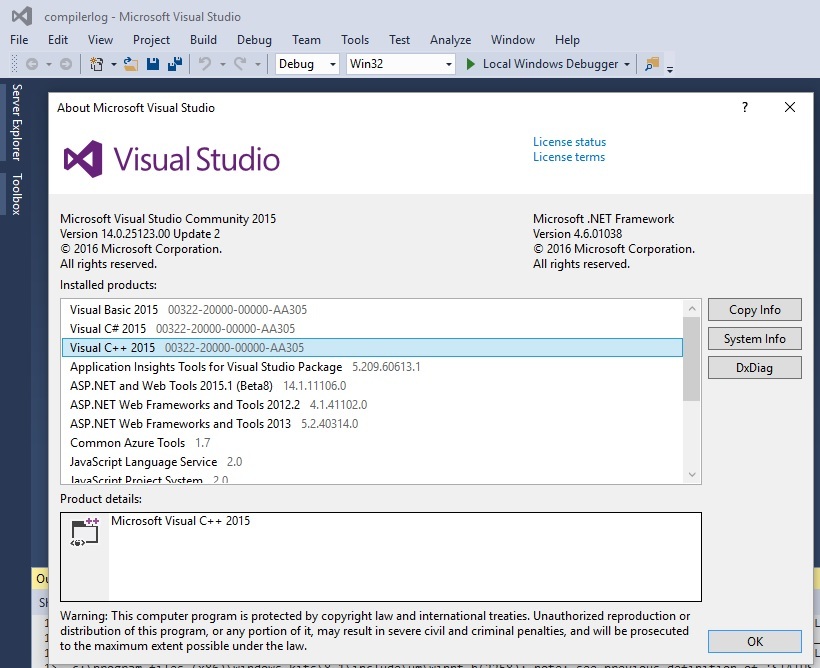This screenshot has height=668, width=820.
Task: Close the About Microsoft Visual Studio dialog
Action: 790,107
